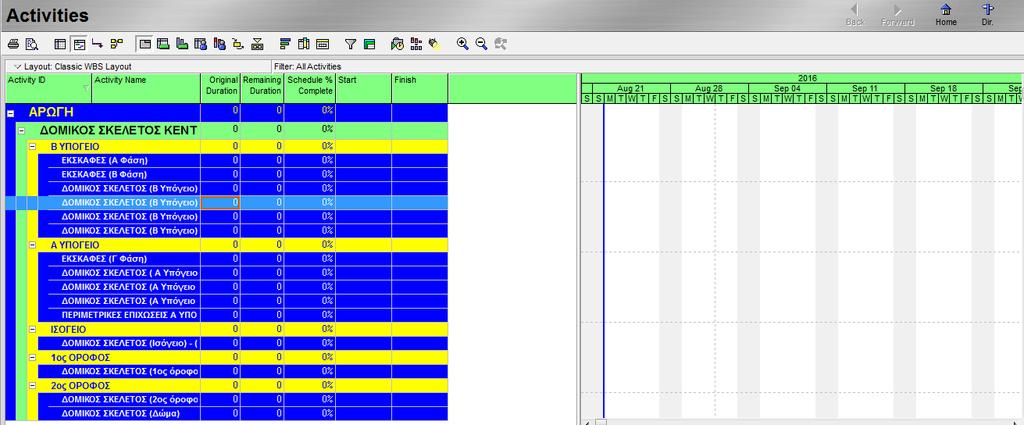Select the ΔΟΜΙΚΟΣ ΣΚΕΛΕΤΟΣ (2ος όροφο row
Screen dimensions: 1024x425
243,399
